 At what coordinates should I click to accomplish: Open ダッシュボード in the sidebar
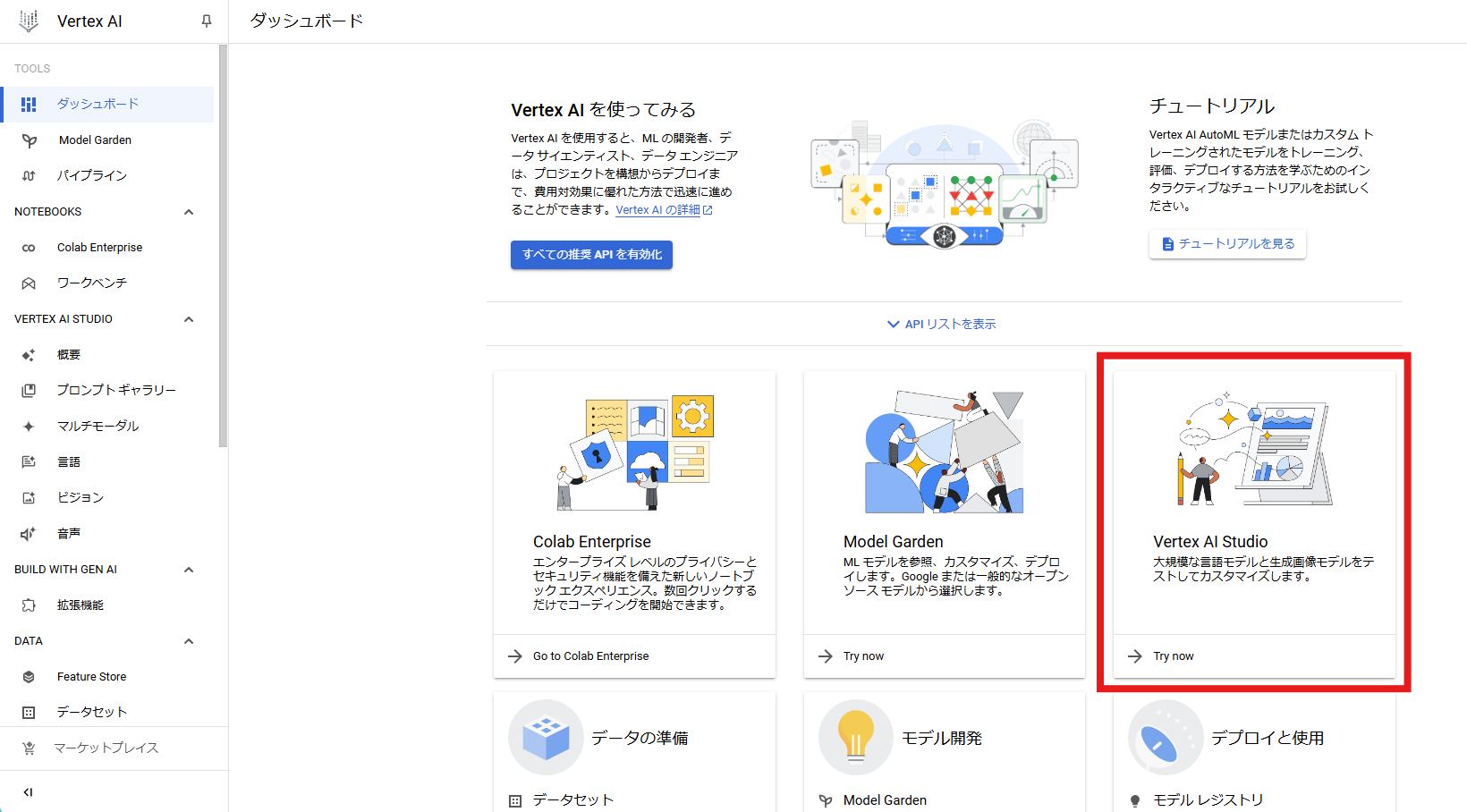[107, 105]
